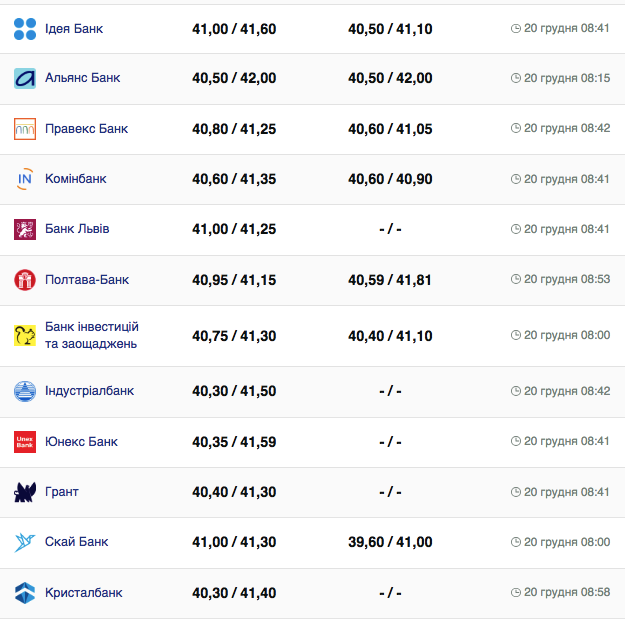This screenshot has height=622, width=631.
Task: Click the Скай Банк bird logo icon
Action: tap(25, 542)
